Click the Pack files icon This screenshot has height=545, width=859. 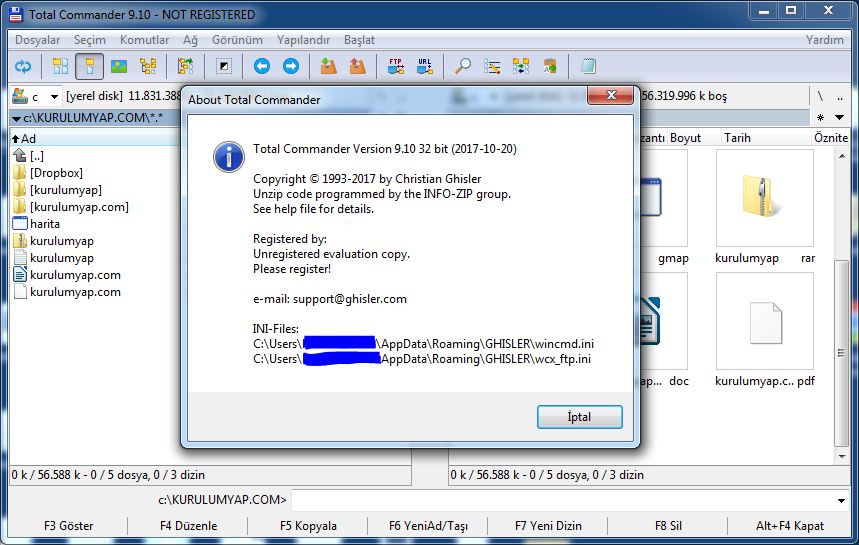tap(329, 67)
